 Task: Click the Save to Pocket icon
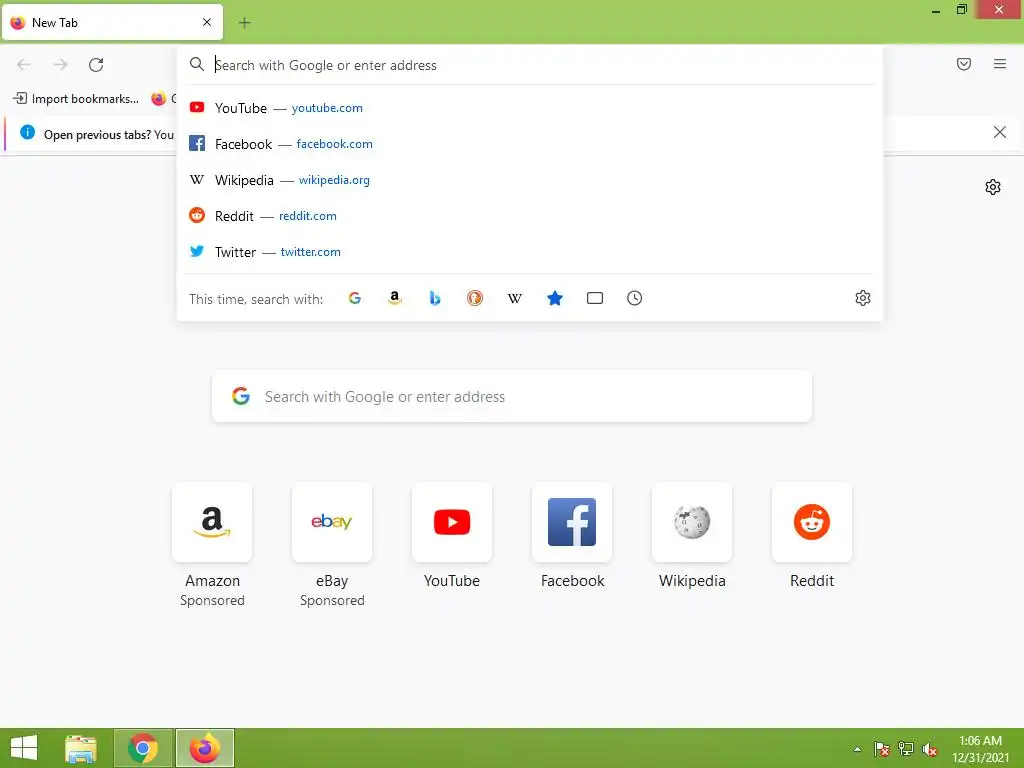[964, 64]
